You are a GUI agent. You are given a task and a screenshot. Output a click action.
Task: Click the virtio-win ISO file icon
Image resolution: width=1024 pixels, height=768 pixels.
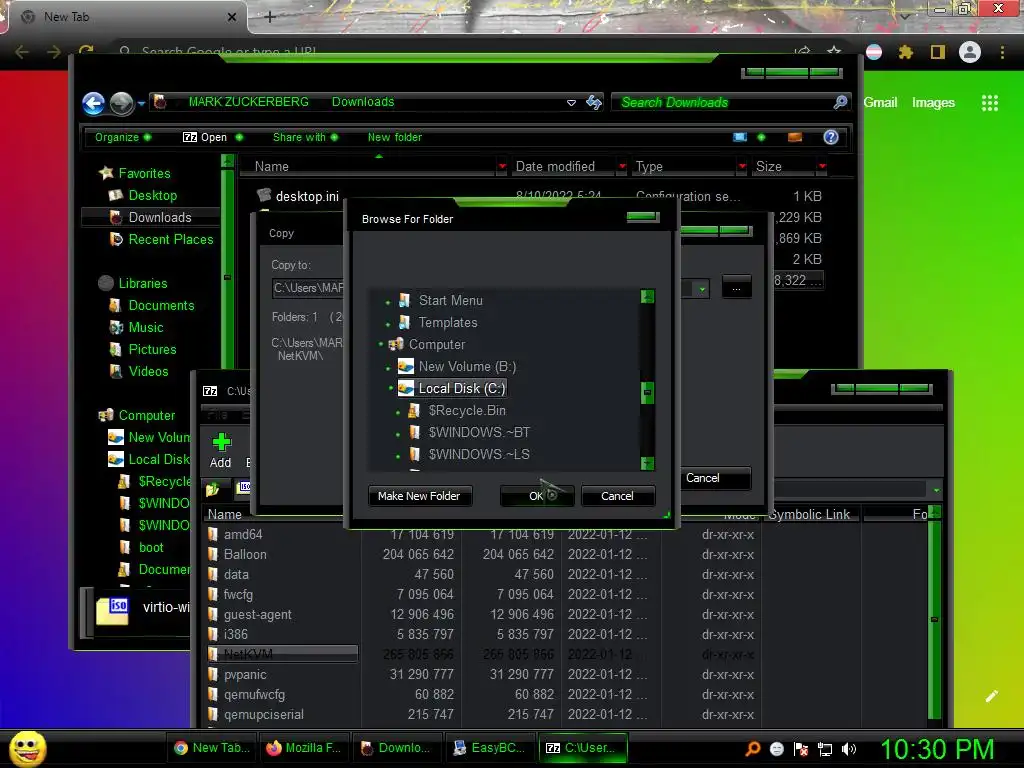coord(112,611)
